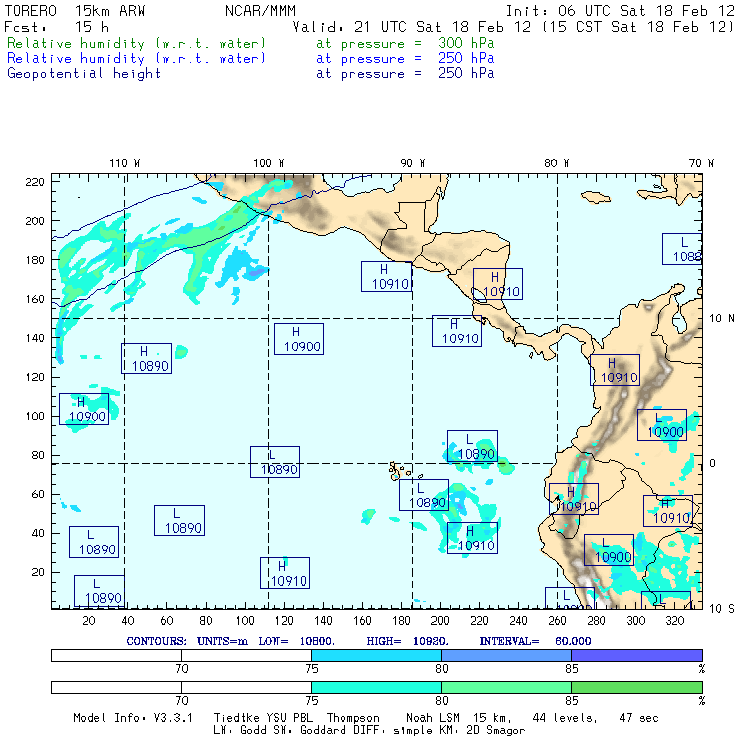740x740 pixels.
Task: Click the "220" tick label on the vertical axis
Action: (34, 182)
